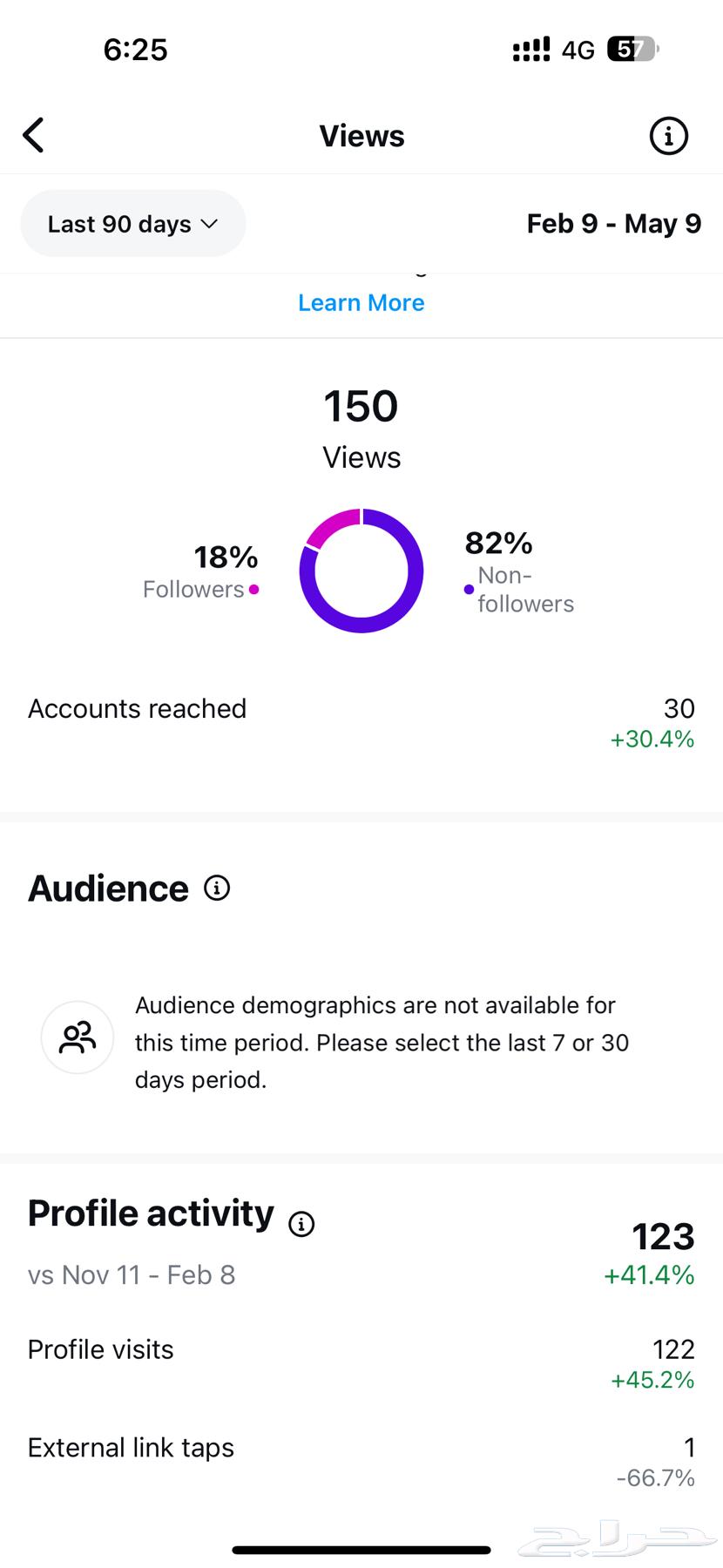Tap the 123 profile activity total
The height and width of the screenshot is (1568, 723).
tap(663, 1237)
